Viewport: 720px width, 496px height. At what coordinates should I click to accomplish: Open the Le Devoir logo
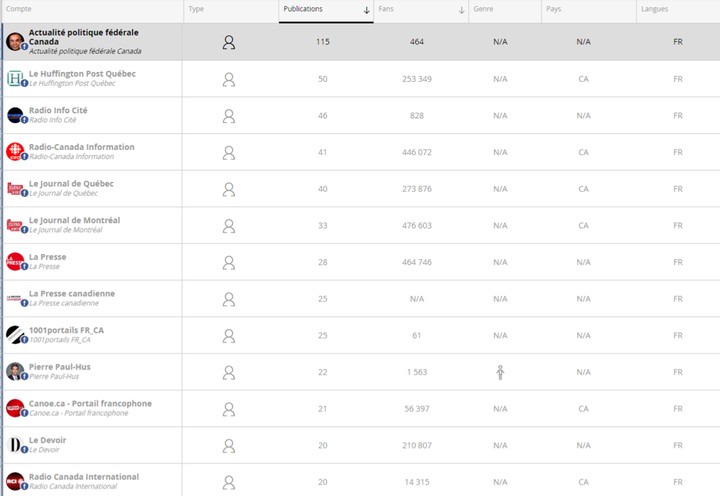point(15,445)
